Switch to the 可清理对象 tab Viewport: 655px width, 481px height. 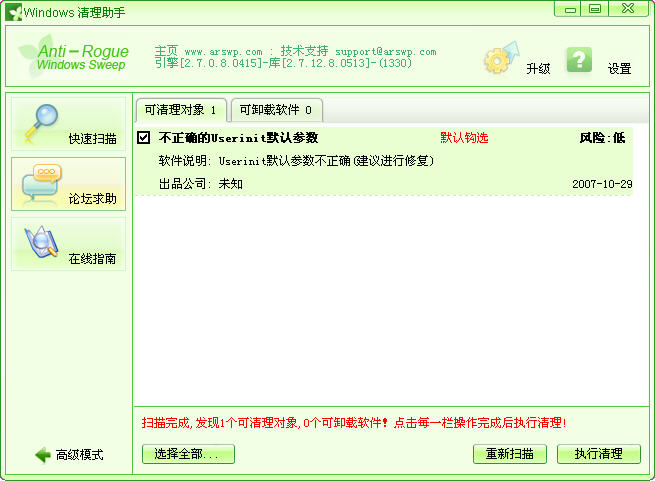pyautogui.click(x=181, y=110)
